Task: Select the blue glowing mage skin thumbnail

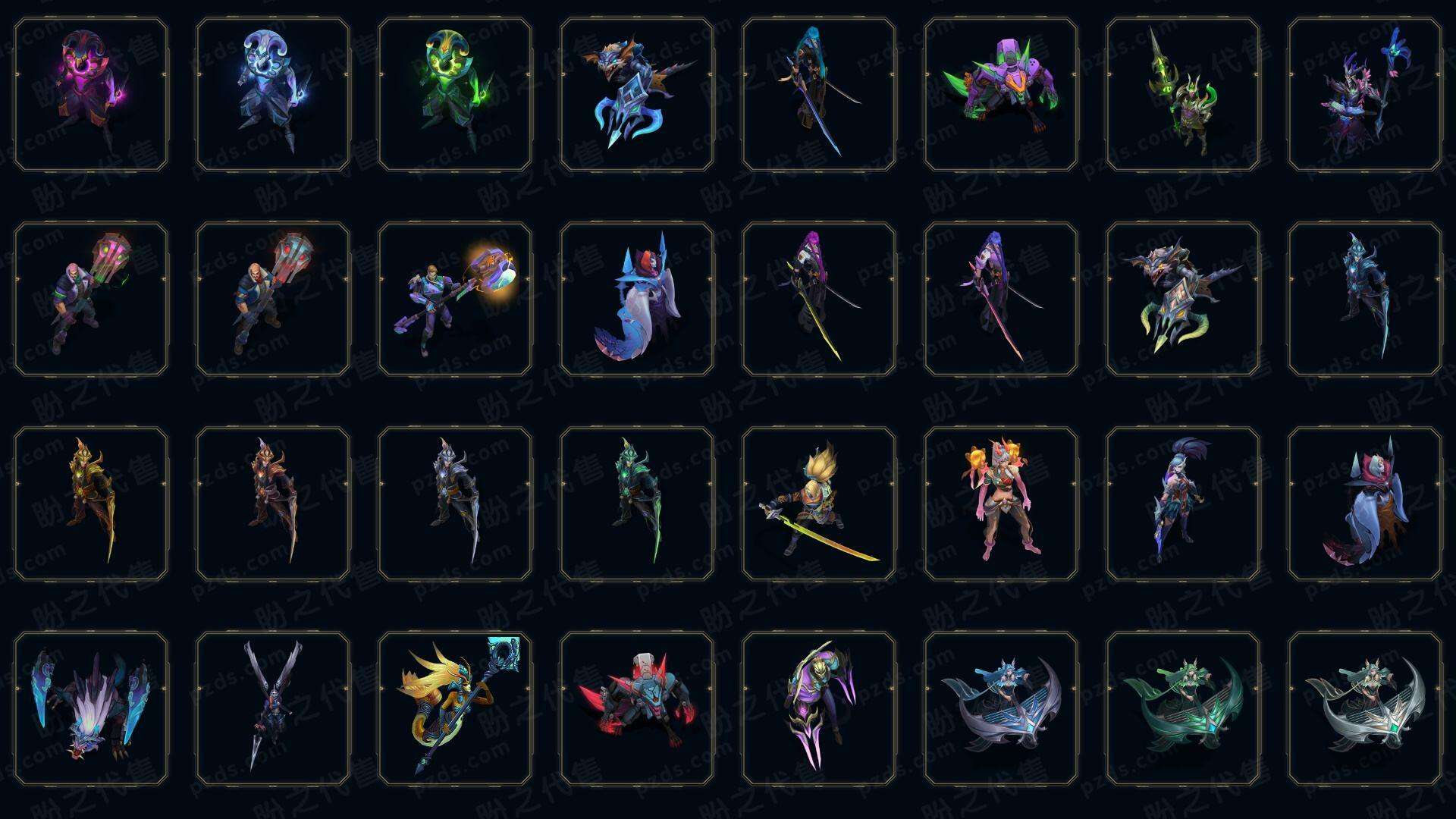Action: pos(273,95)
